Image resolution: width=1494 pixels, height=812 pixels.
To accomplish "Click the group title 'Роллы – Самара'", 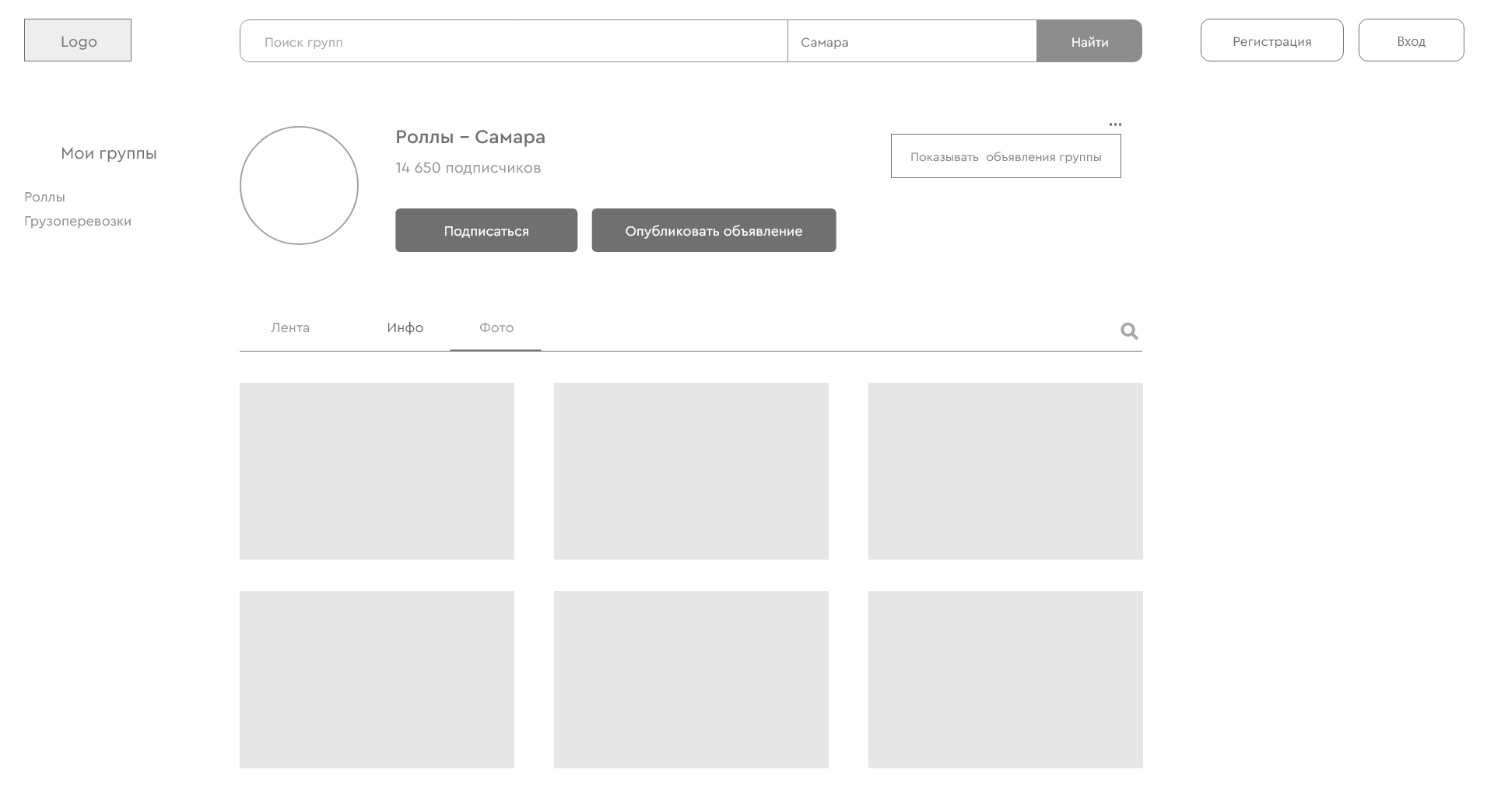I will (x=470, y=138).
